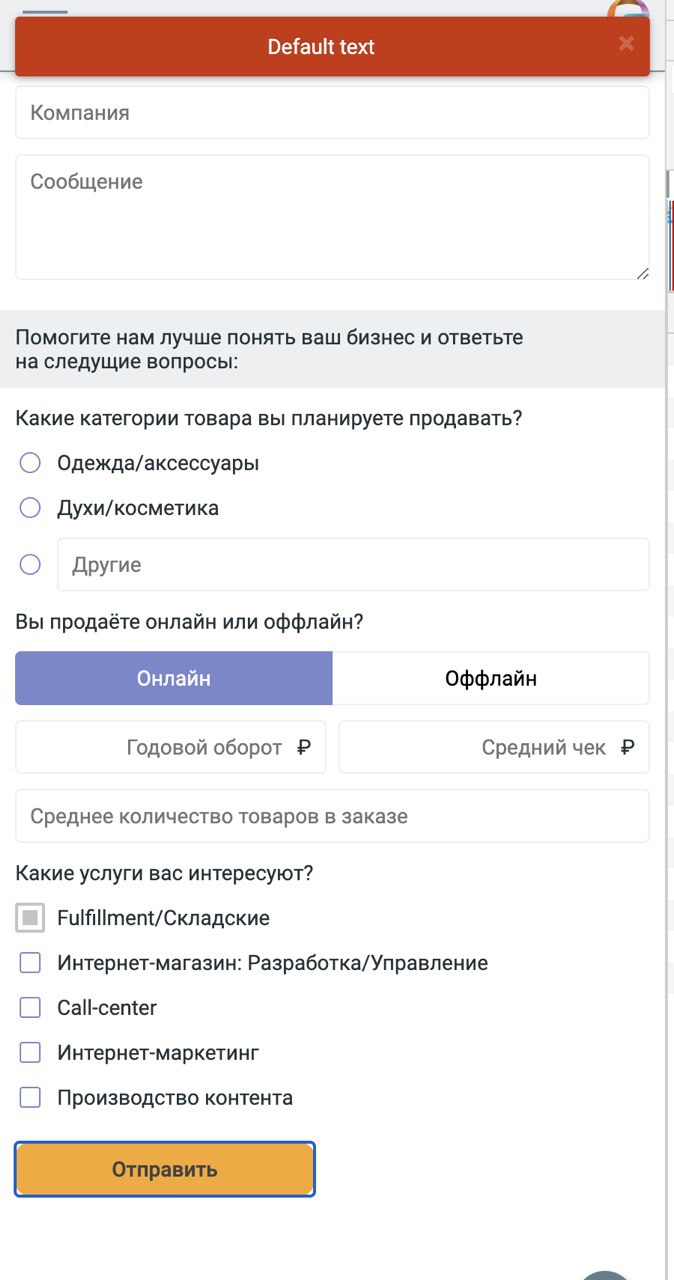Click the Годовой оборот field
This screenshot has height=1280, width=674.
point(171,747)
